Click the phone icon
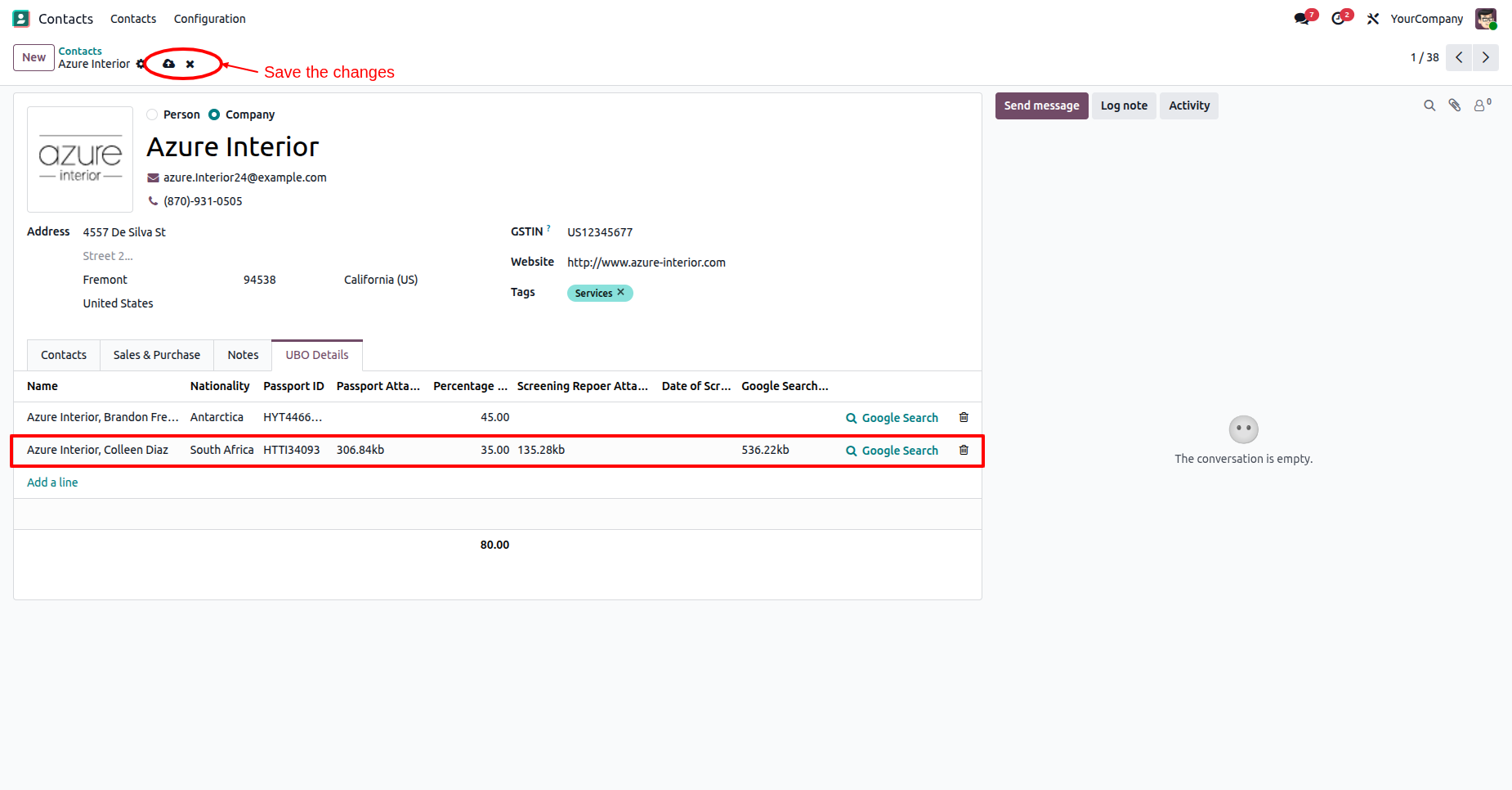The width and height of the screenshot is (1512, 790). click(153, 201)
